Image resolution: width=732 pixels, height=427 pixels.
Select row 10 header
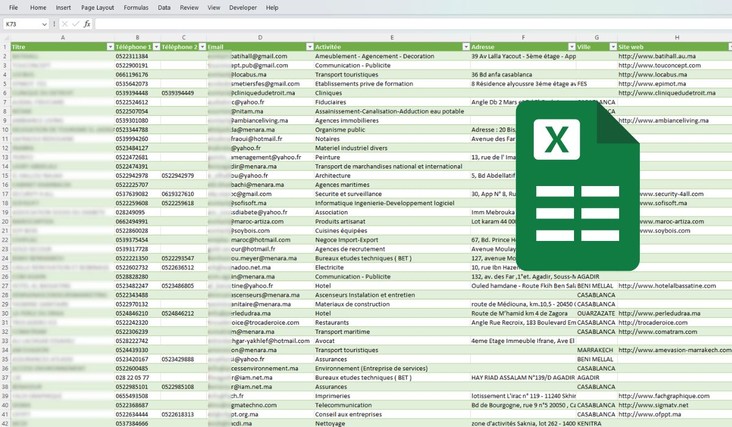[x=4, y=129]
